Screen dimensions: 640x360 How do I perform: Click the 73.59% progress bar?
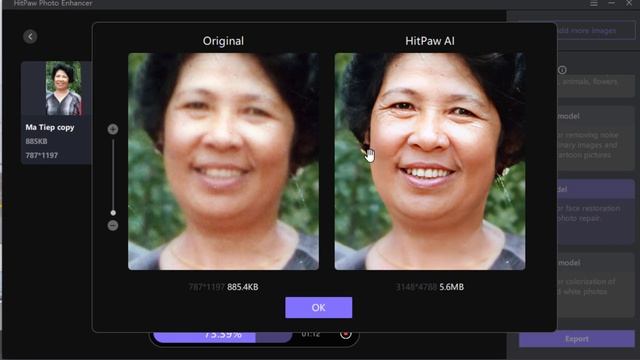[x=223, y=336]
